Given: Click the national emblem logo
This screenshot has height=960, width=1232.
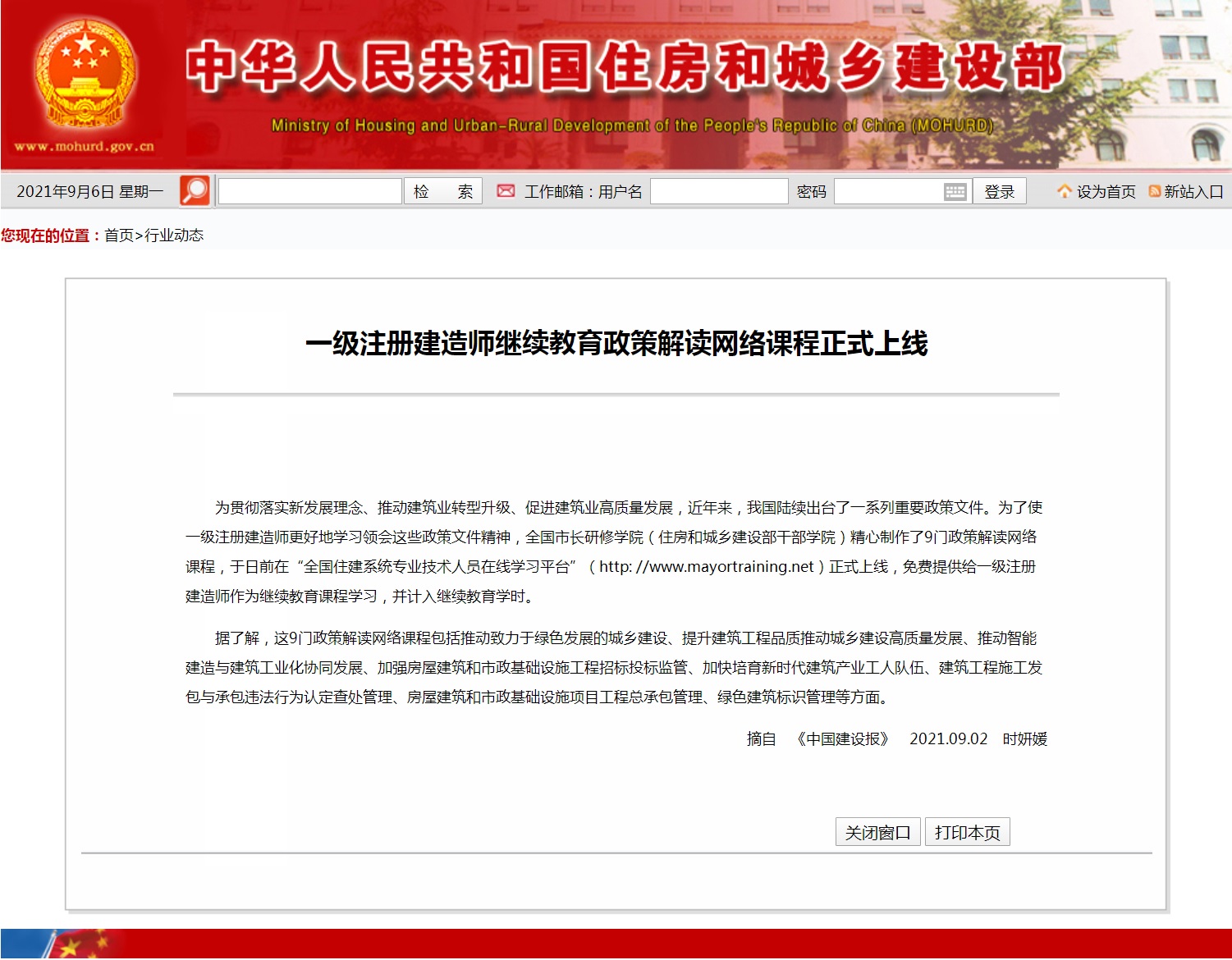Looking at the screenshot, I should [x=84, y=74].
